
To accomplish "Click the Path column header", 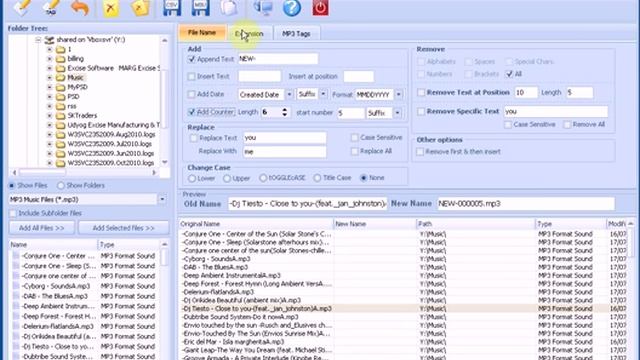I will click(475, 224).
